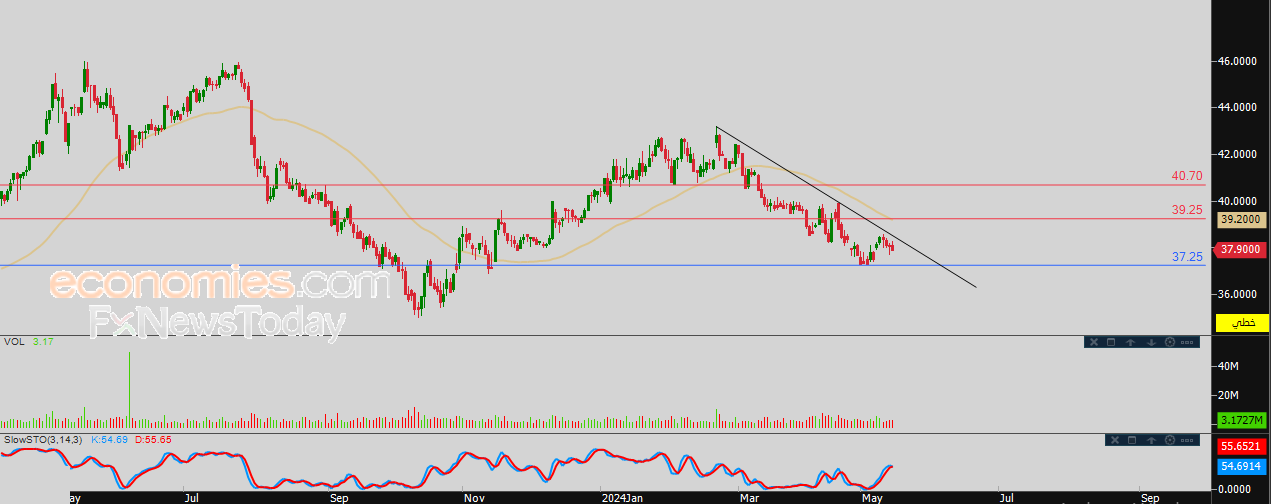The image size is (1271, 504).
Task: Maximize the SlowSTO indicator panel
Action: click(1132, 440)
